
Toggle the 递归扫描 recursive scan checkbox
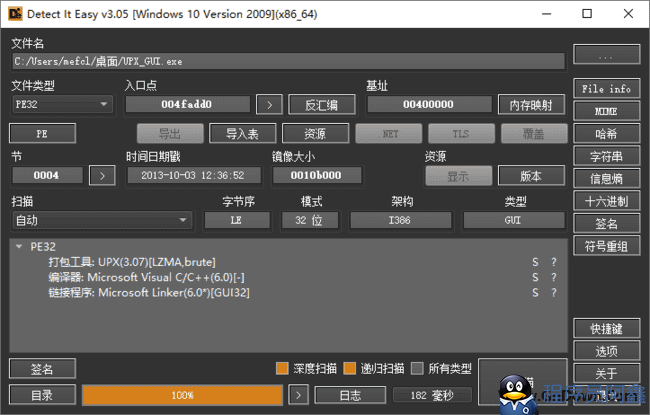tap(349, 368)
